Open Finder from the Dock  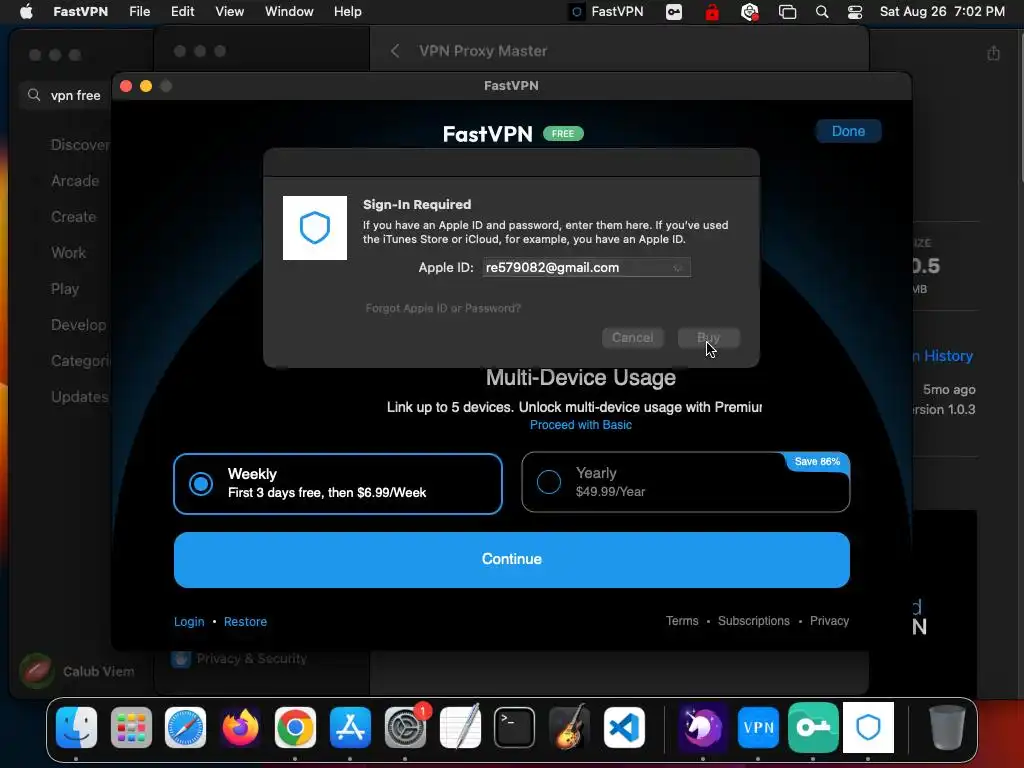(x=76, y=728)
